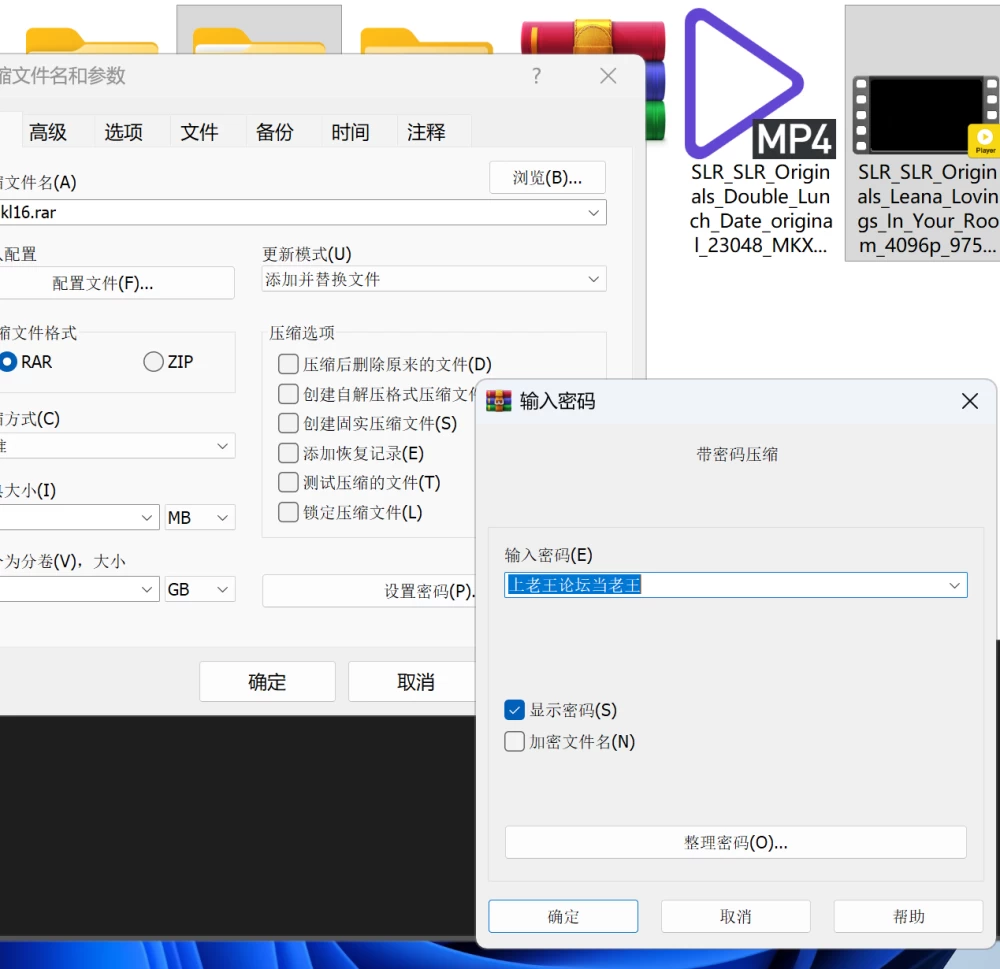Expand the password history dropdown arrow

point(954,585)
